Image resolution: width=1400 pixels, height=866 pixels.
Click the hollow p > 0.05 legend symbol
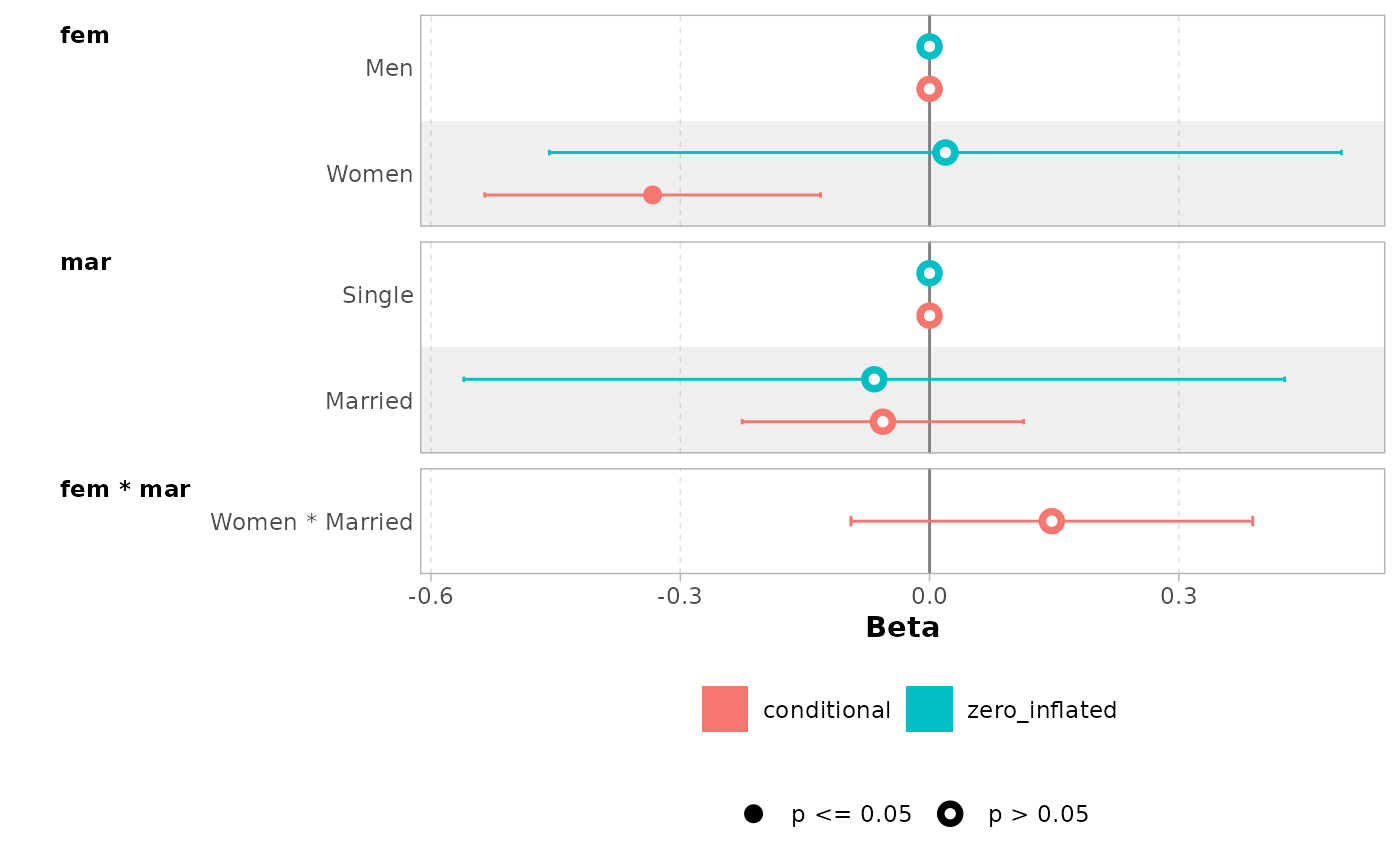950,814
